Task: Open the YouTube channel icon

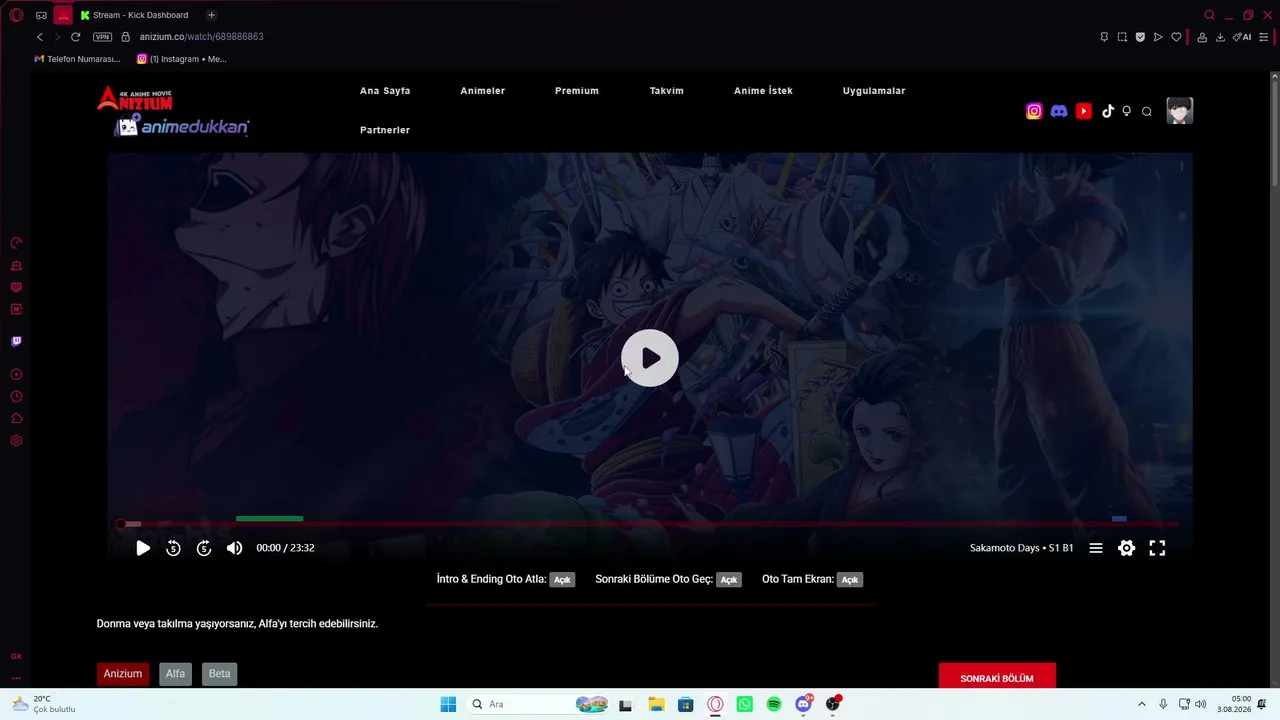Action: point(1084,111)
